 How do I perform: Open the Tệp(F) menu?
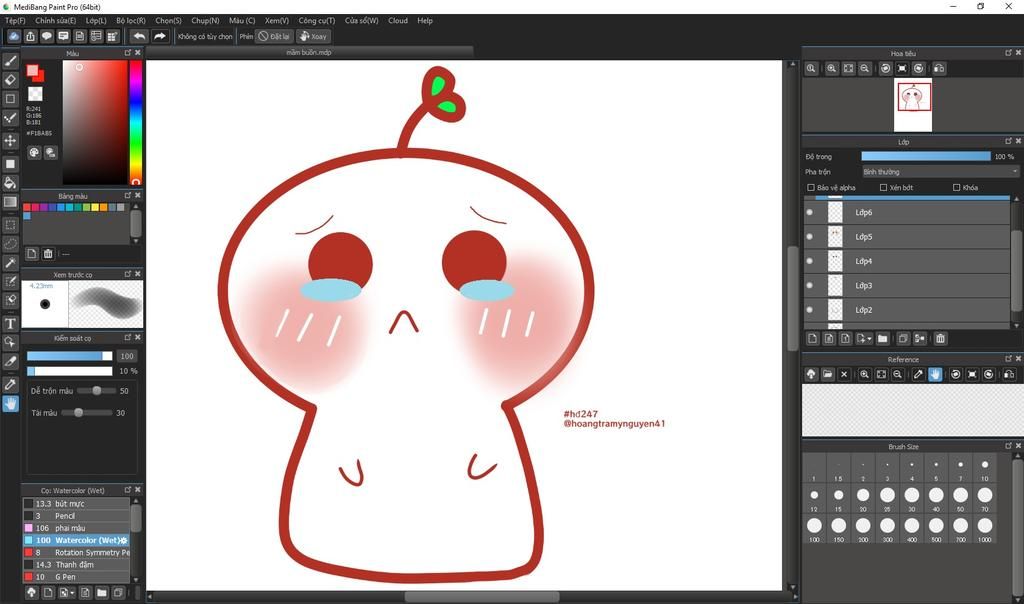[x=15, y=20]
